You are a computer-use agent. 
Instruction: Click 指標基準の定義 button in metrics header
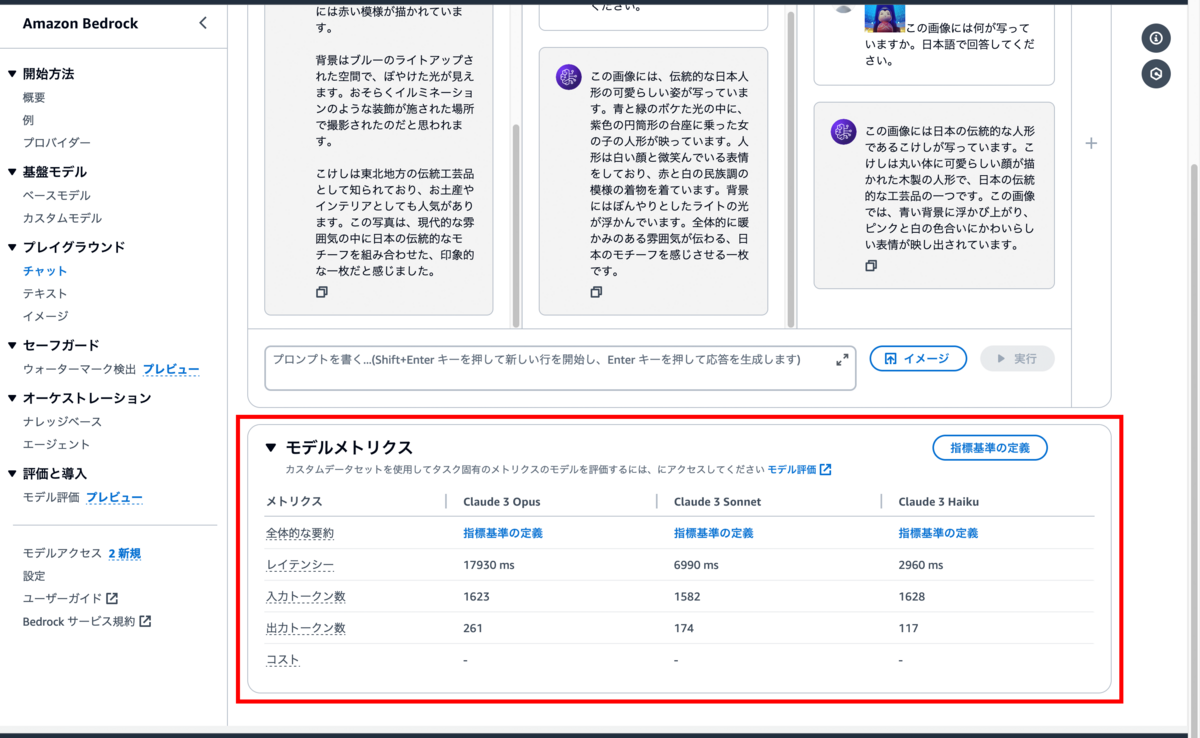[990, 448]
